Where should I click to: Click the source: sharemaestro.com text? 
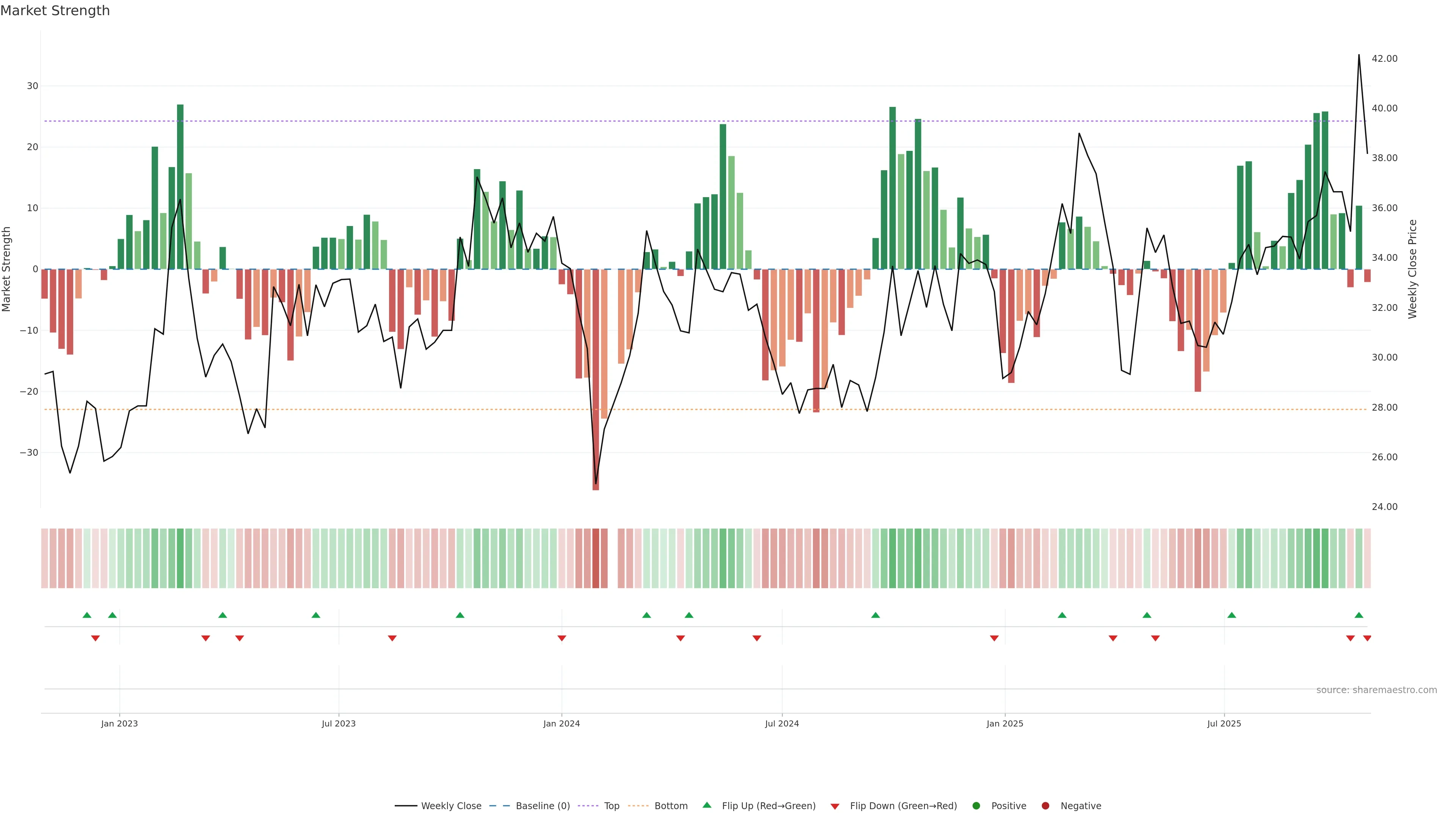point(1376,690)
